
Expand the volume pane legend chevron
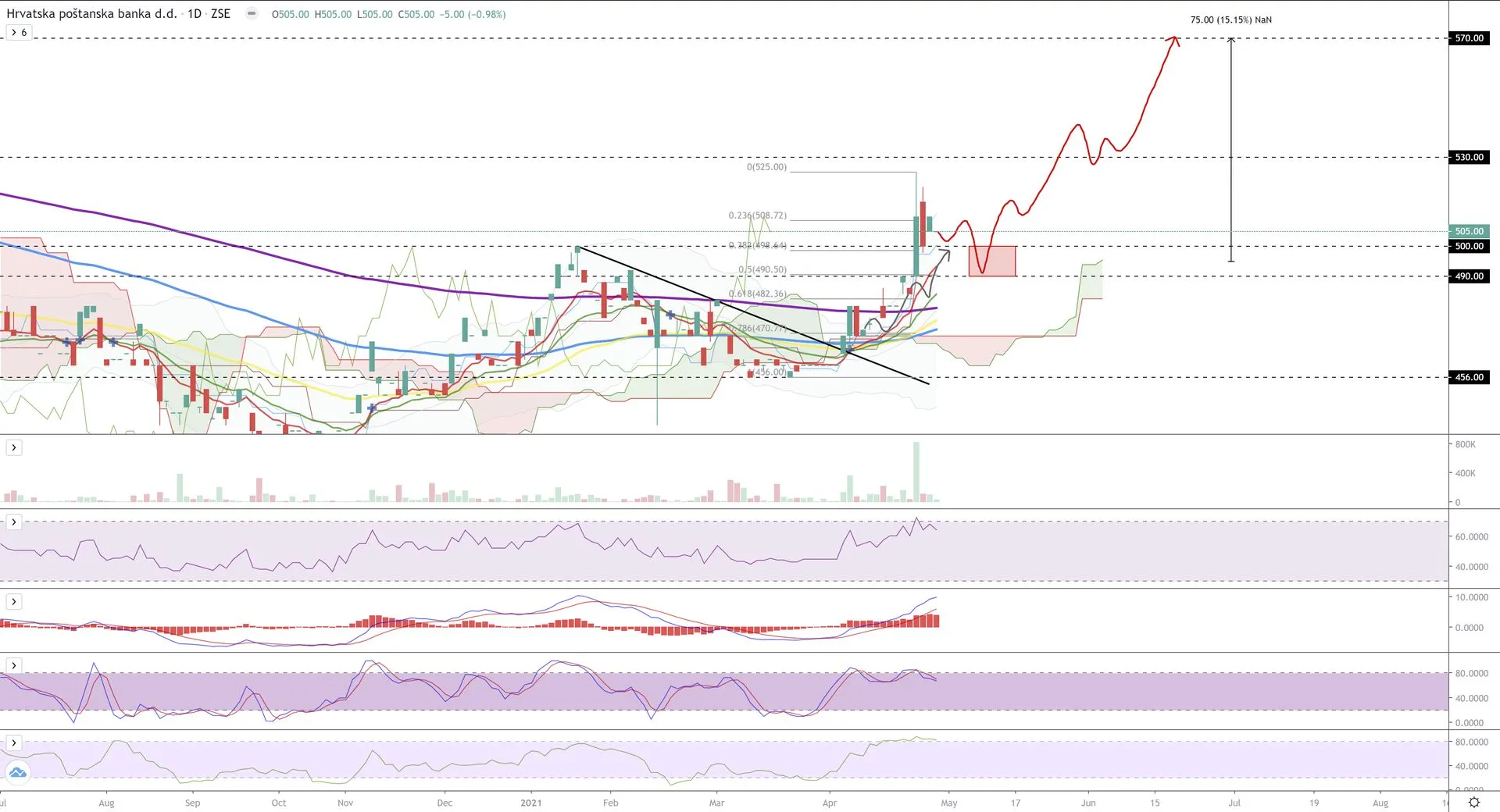[x=14, y=447]
